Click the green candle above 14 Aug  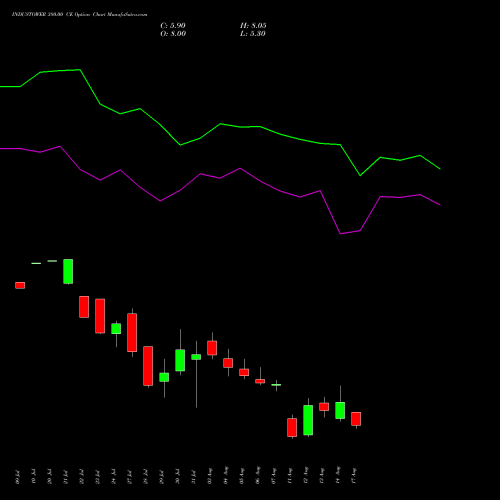340,410
